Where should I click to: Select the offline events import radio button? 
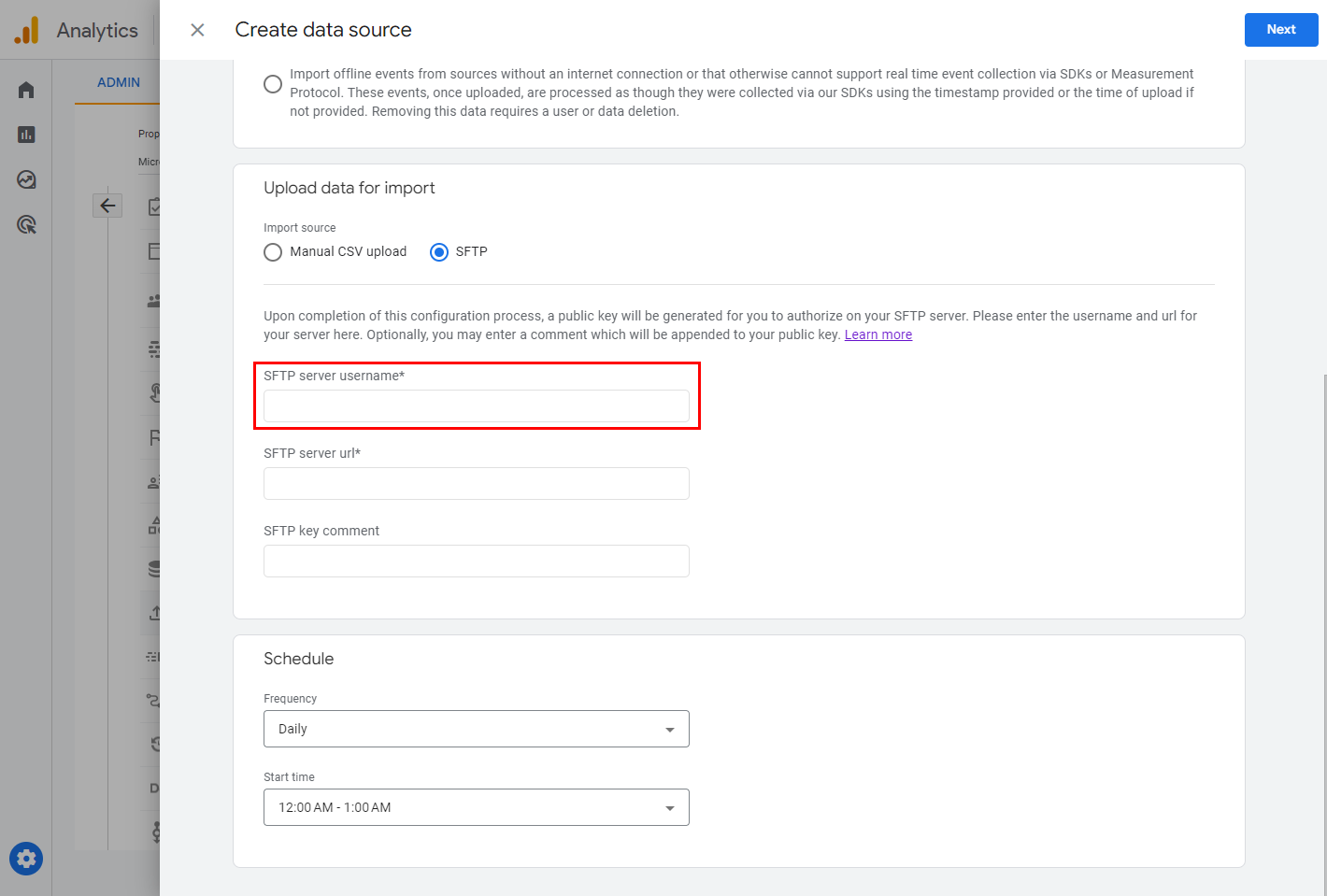[x=273, y=84]
